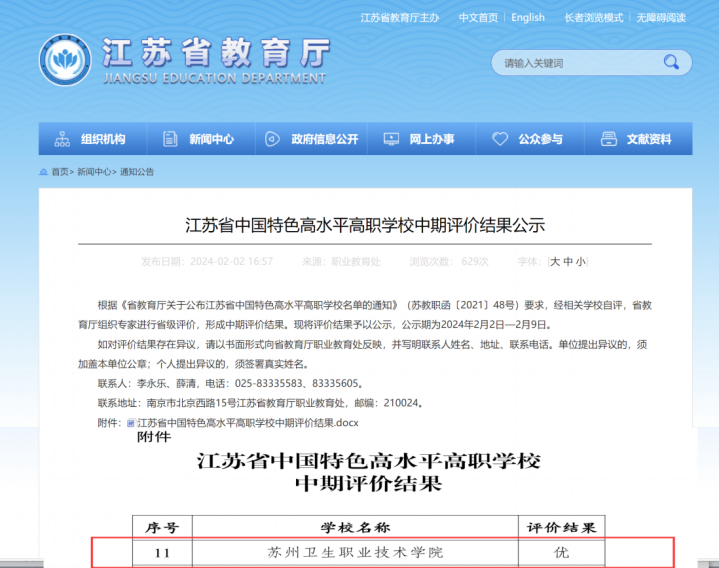This screenshot has width=719, height=568.
Task: Click the 序号 table header
Action: [x=162, y=528]
